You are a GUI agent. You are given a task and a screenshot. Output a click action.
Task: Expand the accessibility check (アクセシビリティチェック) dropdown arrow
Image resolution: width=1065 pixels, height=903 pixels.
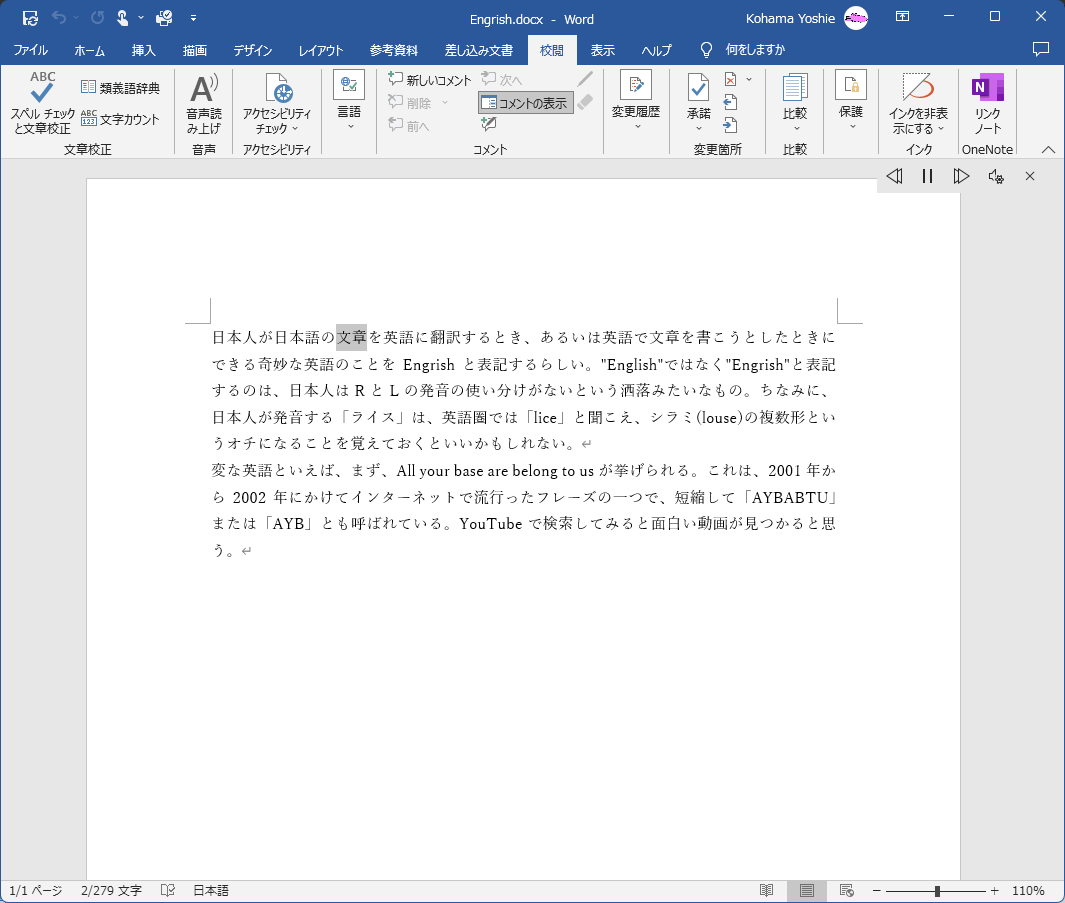(295, 128)
